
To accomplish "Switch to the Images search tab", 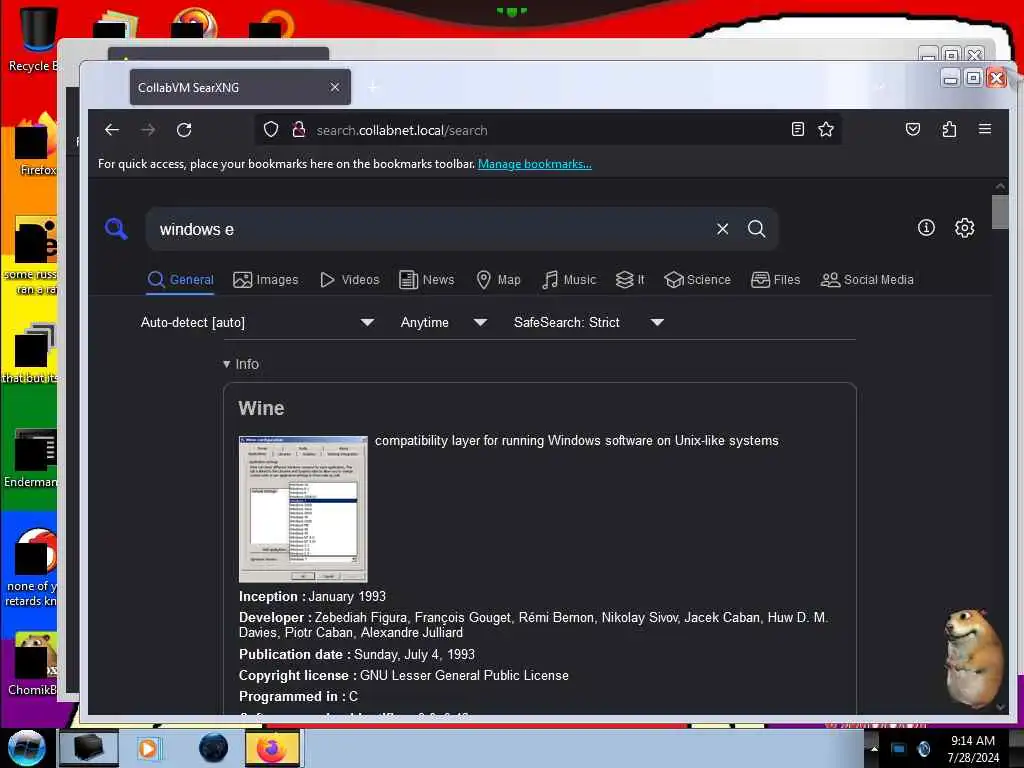I will click(x=266, y=280).
